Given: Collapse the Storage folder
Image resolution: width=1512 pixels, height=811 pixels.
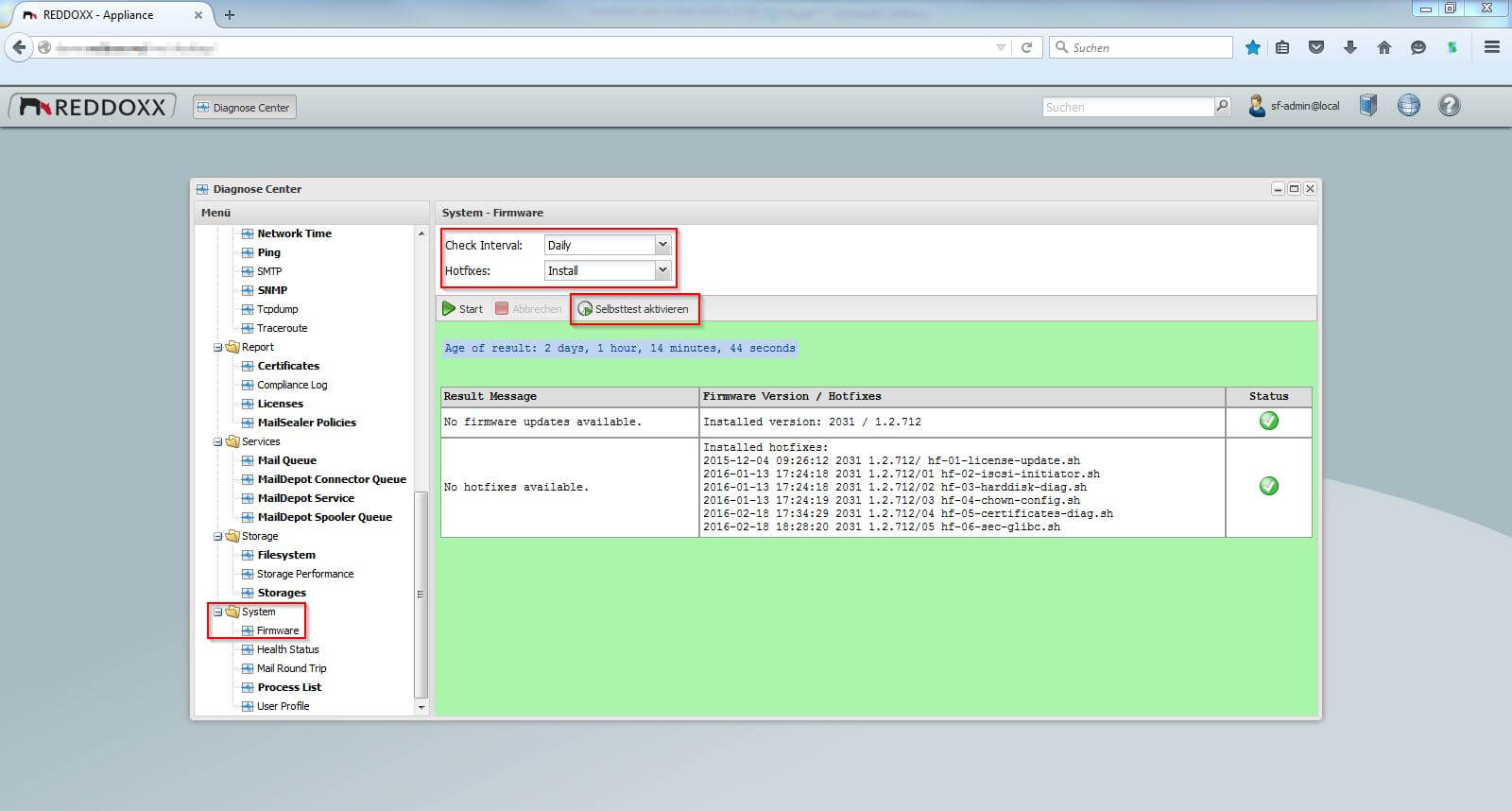Looking at the screenshot, I should click(x=217, y=536).
